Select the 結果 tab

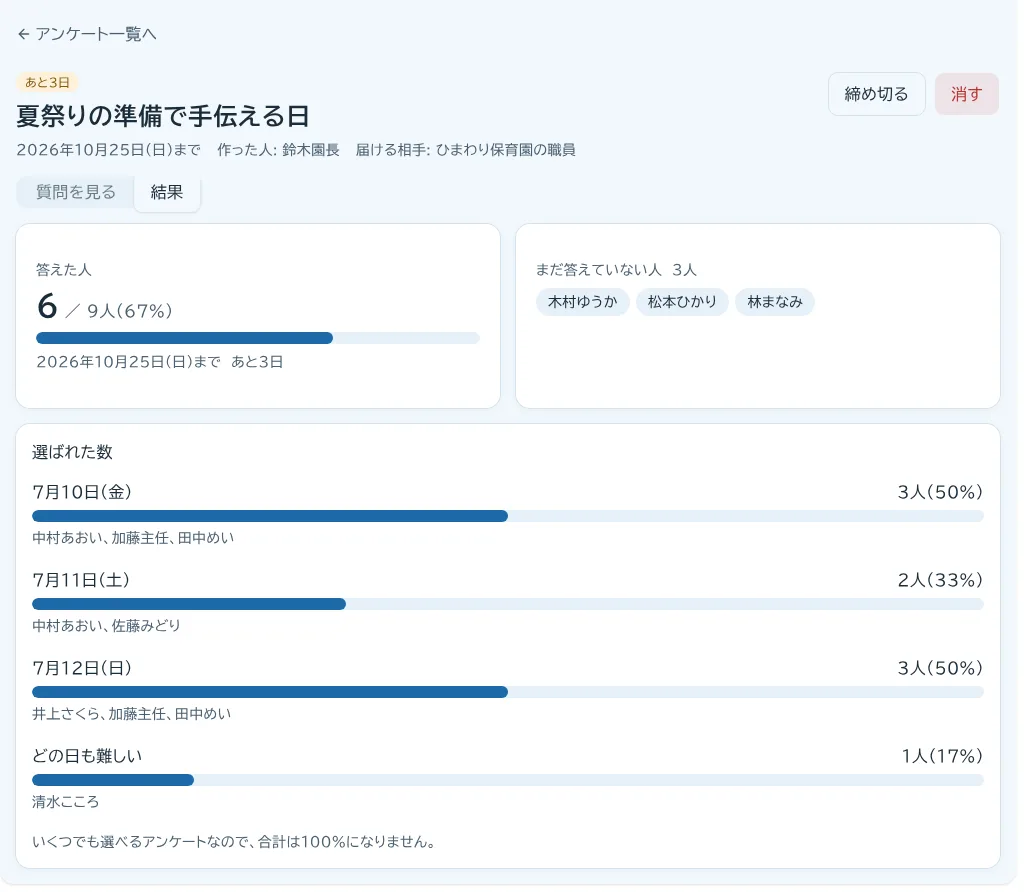167,192
